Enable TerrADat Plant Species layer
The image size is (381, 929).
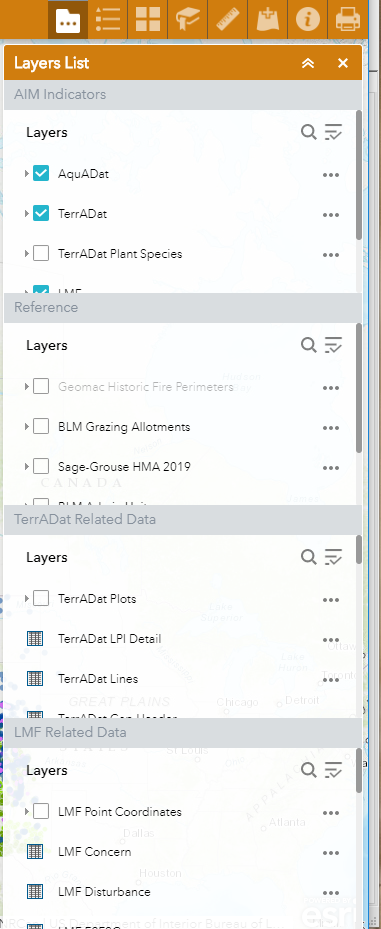click(x=41, y=254)
